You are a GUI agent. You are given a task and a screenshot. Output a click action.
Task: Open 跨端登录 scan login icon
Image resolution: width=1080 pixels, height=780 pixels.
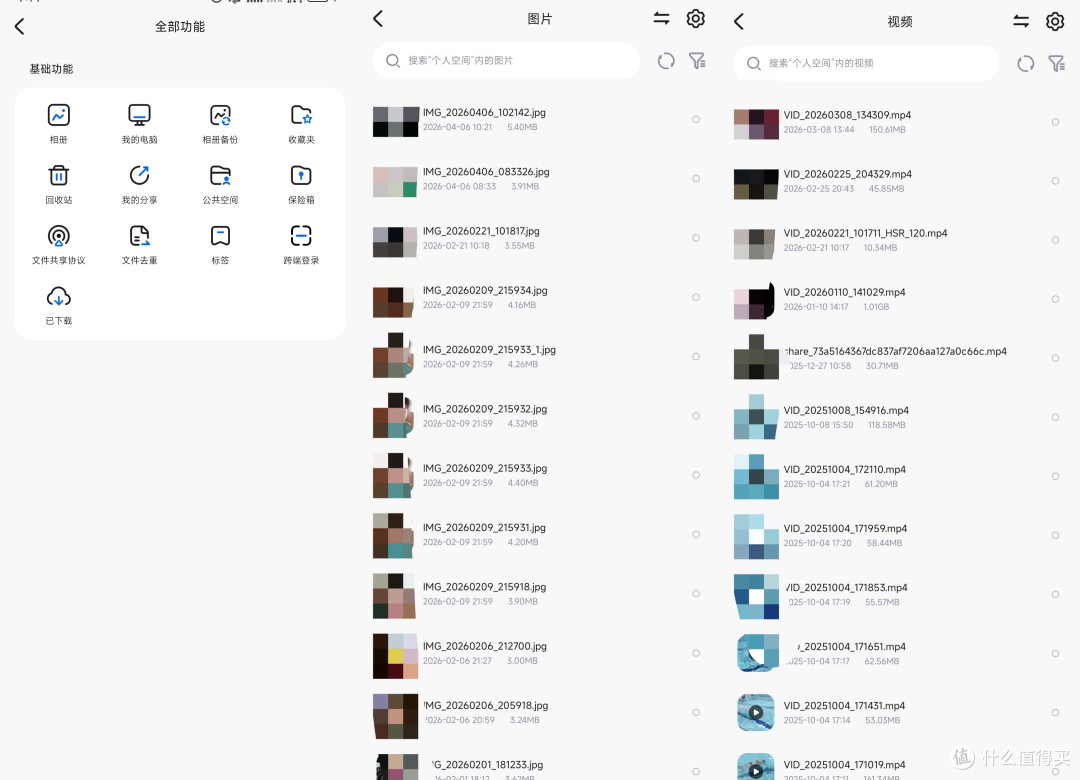(301, 236)
